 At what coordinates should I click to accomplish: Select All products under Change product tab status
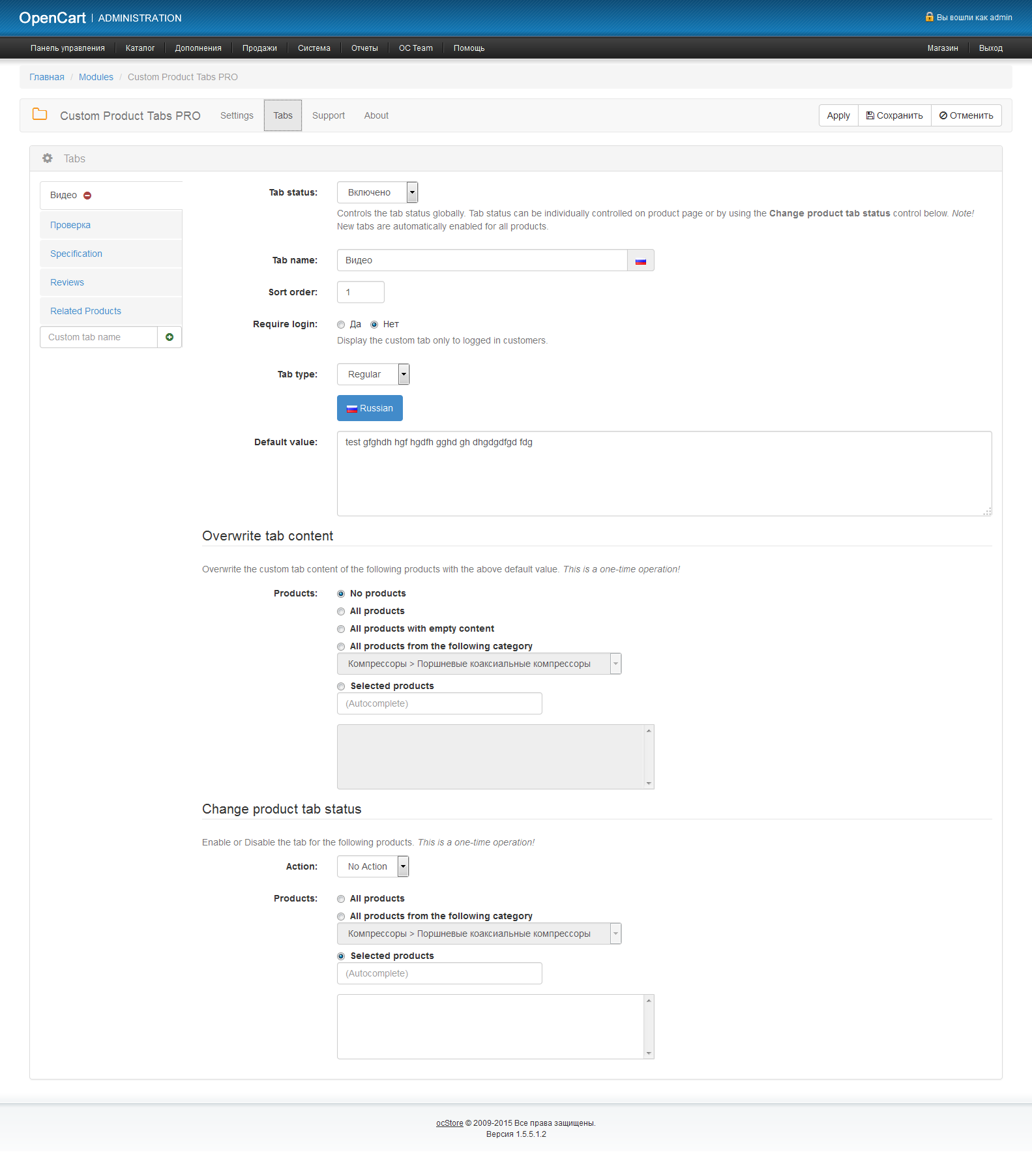tap(341, 899)
